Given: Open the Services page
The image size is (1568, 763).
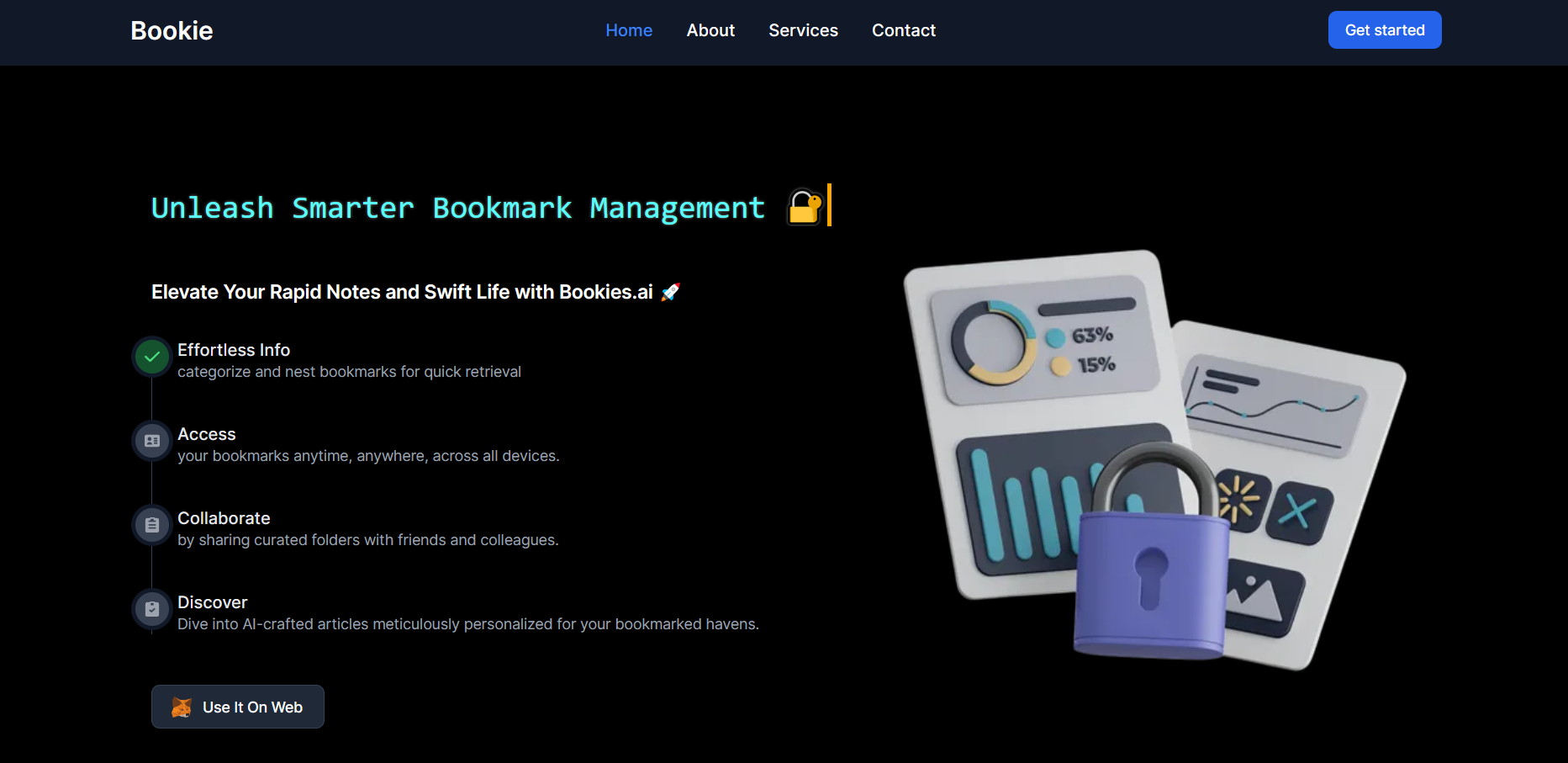Looking at the screenshot, I should coord(803,30).
